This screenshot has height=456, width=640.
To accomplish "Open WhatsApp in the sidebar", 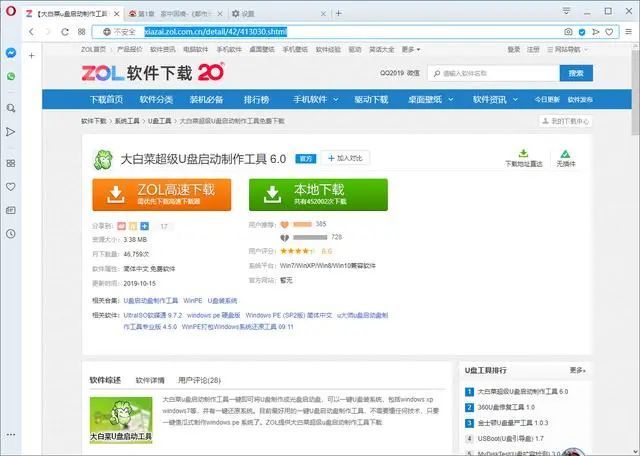I will point(11,76).
